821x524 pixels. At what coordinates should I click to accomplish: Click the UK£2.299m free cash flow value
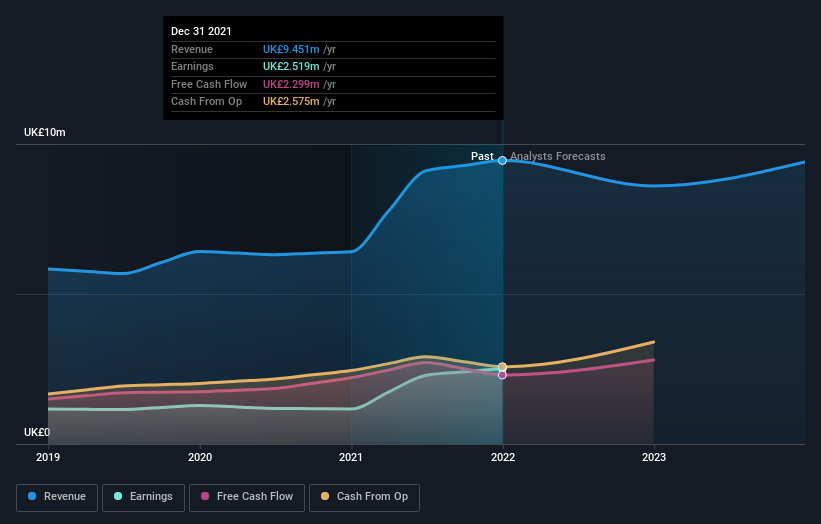(x=291, y=84)
